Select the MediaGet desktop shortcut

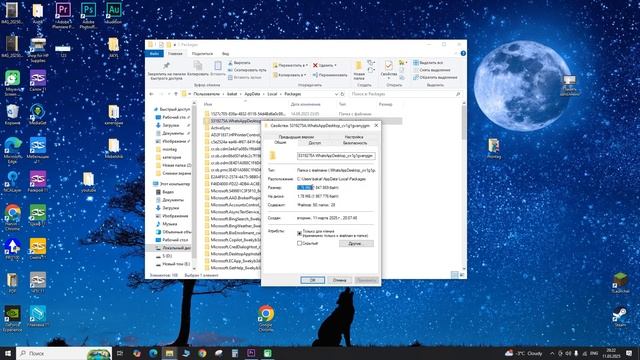pyautogui.click(x=38, y=114)
